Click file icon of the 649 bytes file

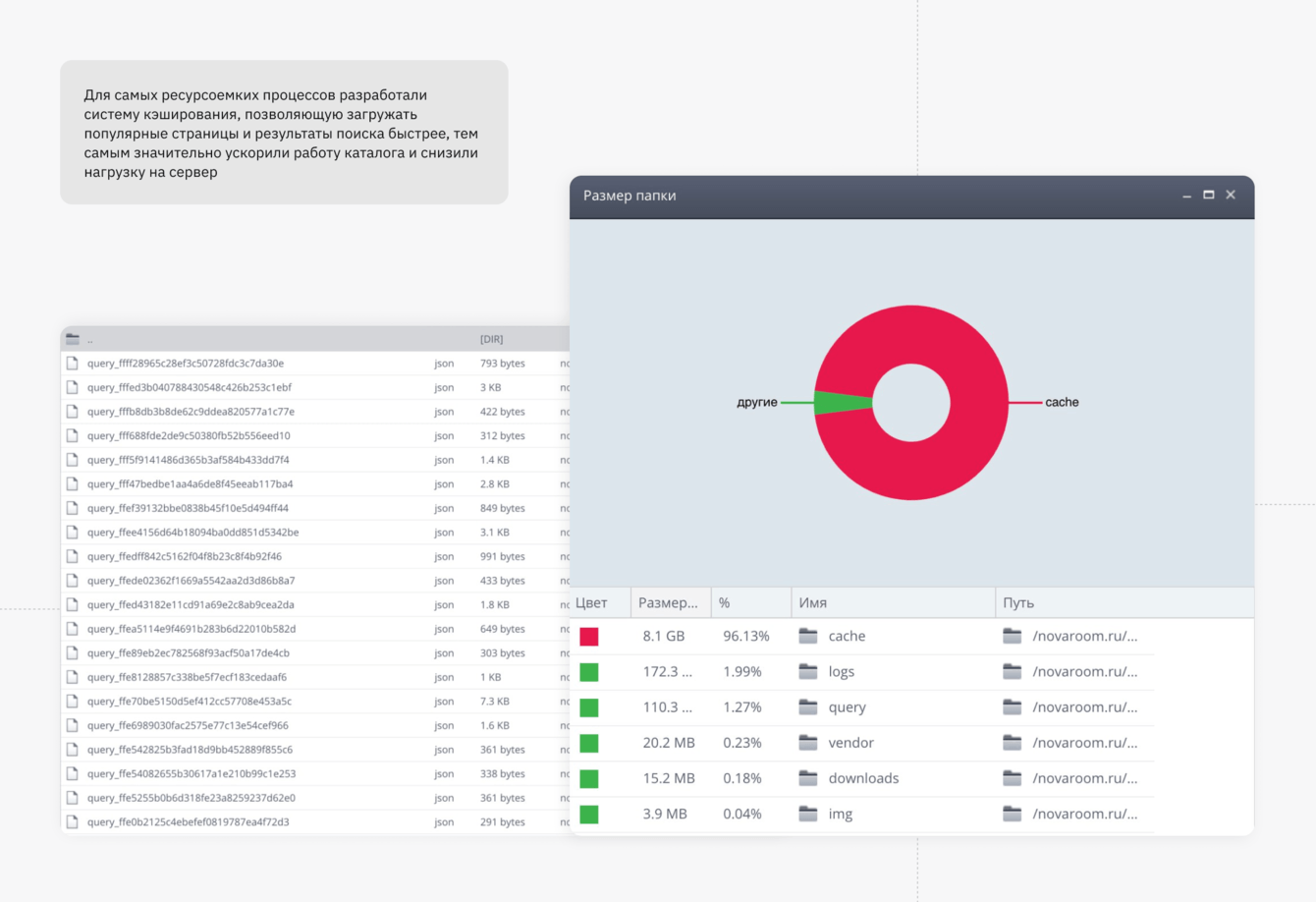point(72,629)
